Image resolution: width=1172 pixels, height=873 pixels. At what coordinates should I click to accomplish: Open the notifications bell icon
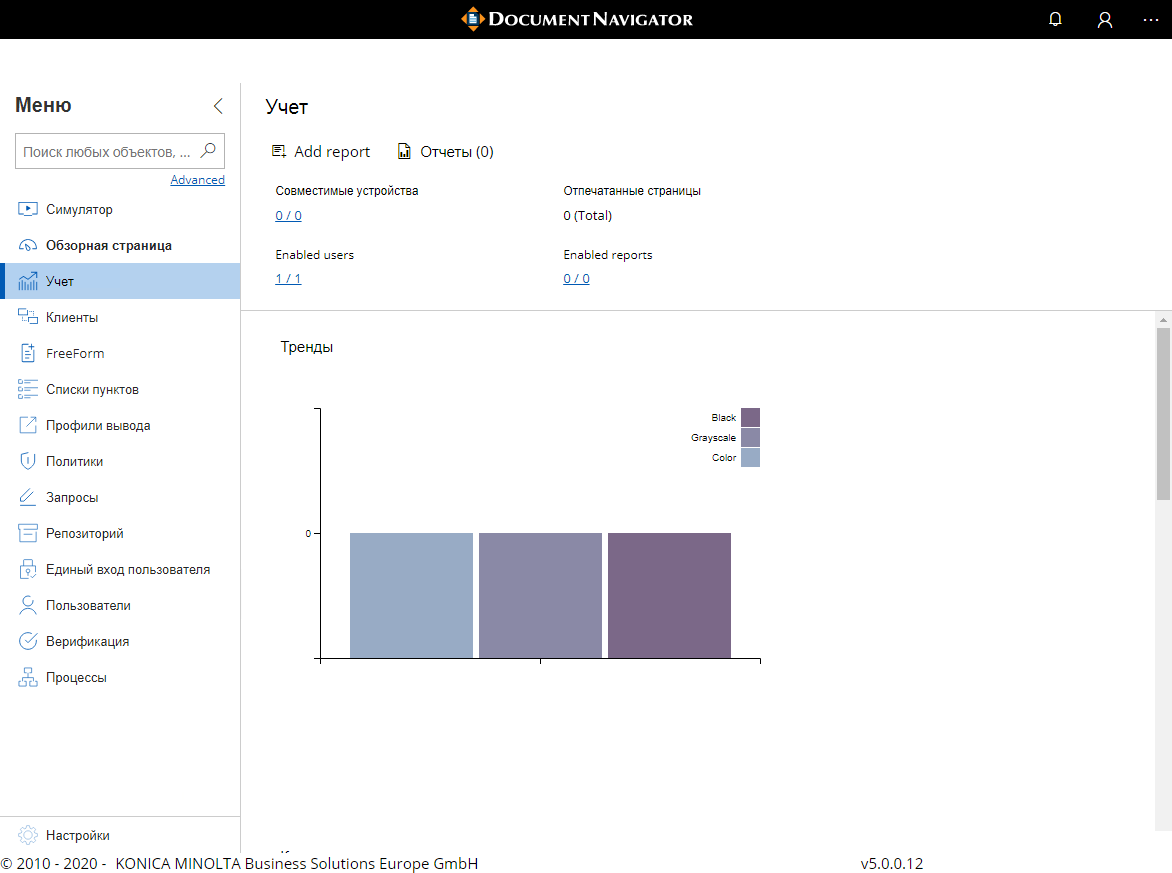pos(1055,19)
